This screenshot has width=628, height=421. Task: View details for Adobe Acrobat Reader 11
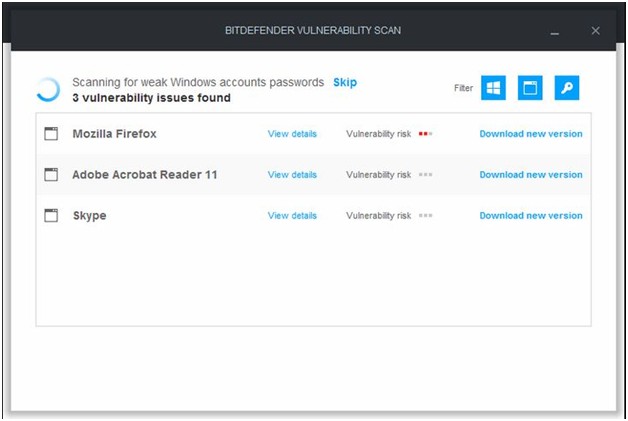(x=292, y=175)
